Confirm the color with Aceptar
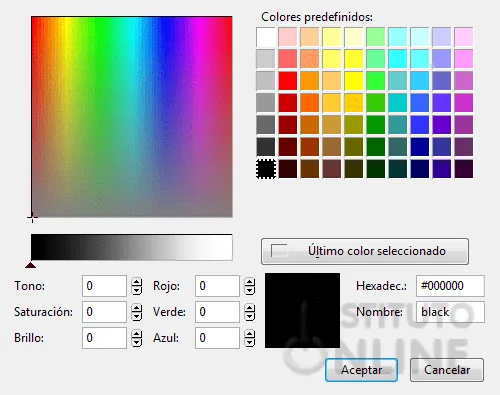500x395 pixels. (x=361, y=370)
